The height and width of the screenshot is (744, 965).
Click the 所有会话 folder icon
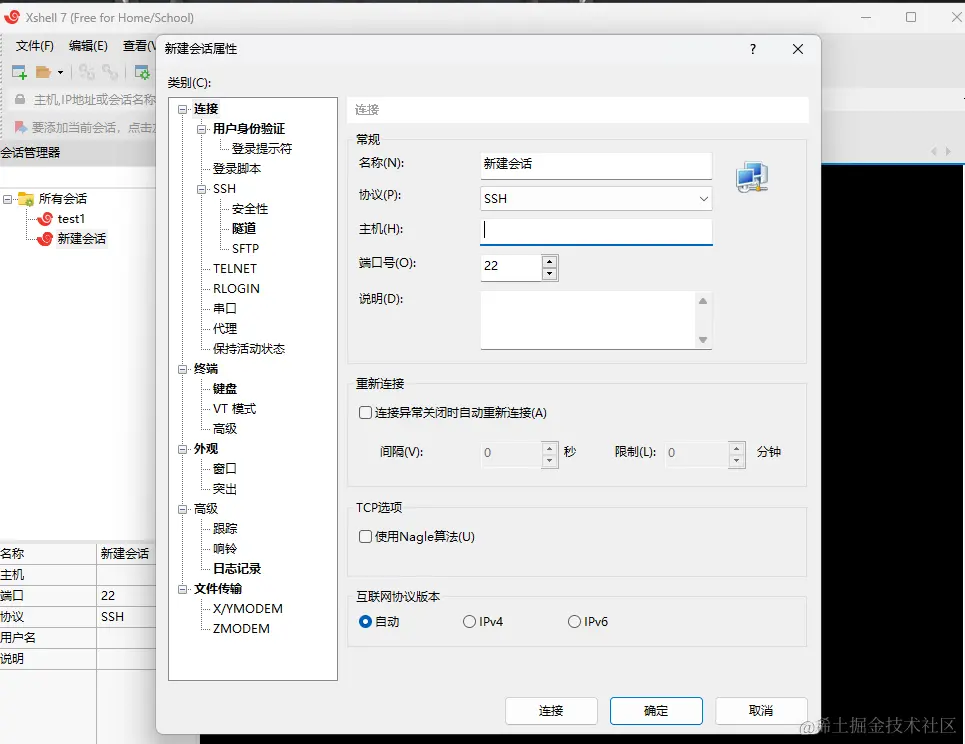pyautogui.click(x=26, y=199)
